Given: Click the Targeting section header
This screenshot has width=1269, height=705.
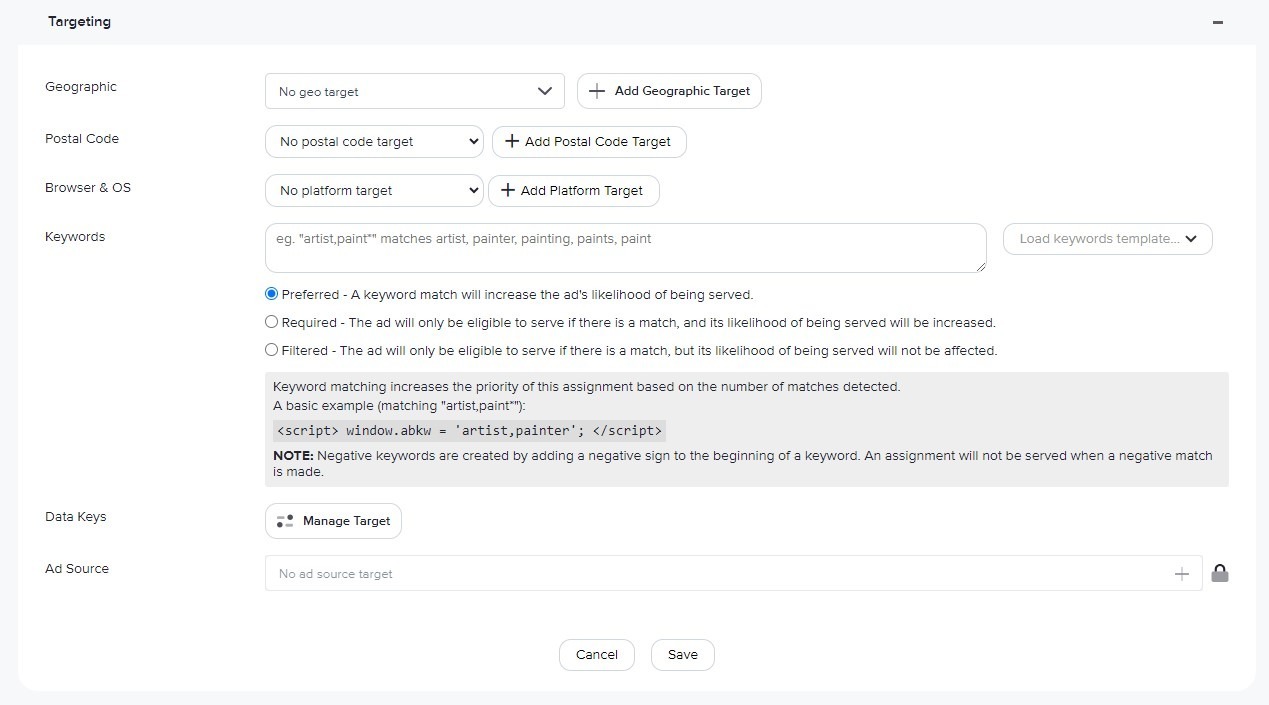Looking at the screenshot, I should click(80, 22).
